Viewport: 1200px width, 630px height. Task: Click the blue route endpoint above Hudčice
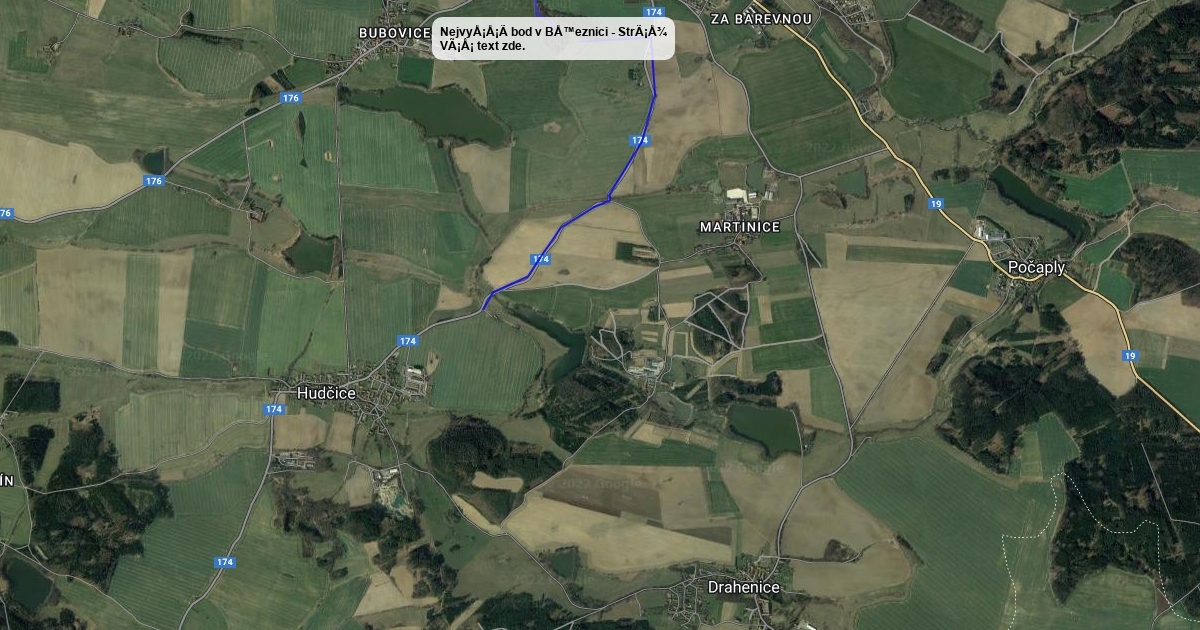(x=484, y=308)
